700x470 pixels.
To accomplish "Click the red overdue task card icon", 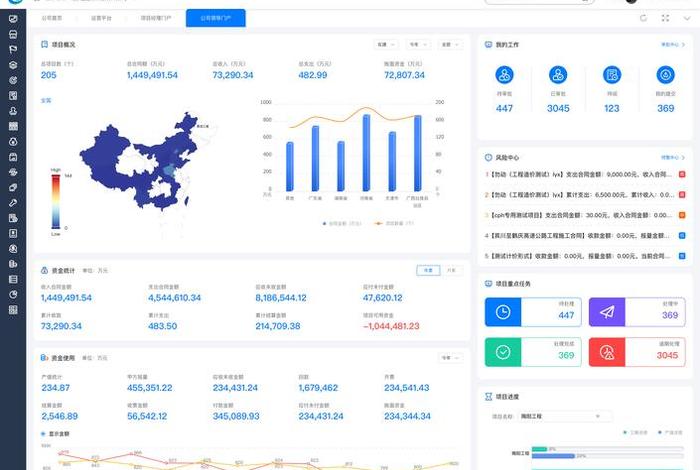I will tap(607, 352).
